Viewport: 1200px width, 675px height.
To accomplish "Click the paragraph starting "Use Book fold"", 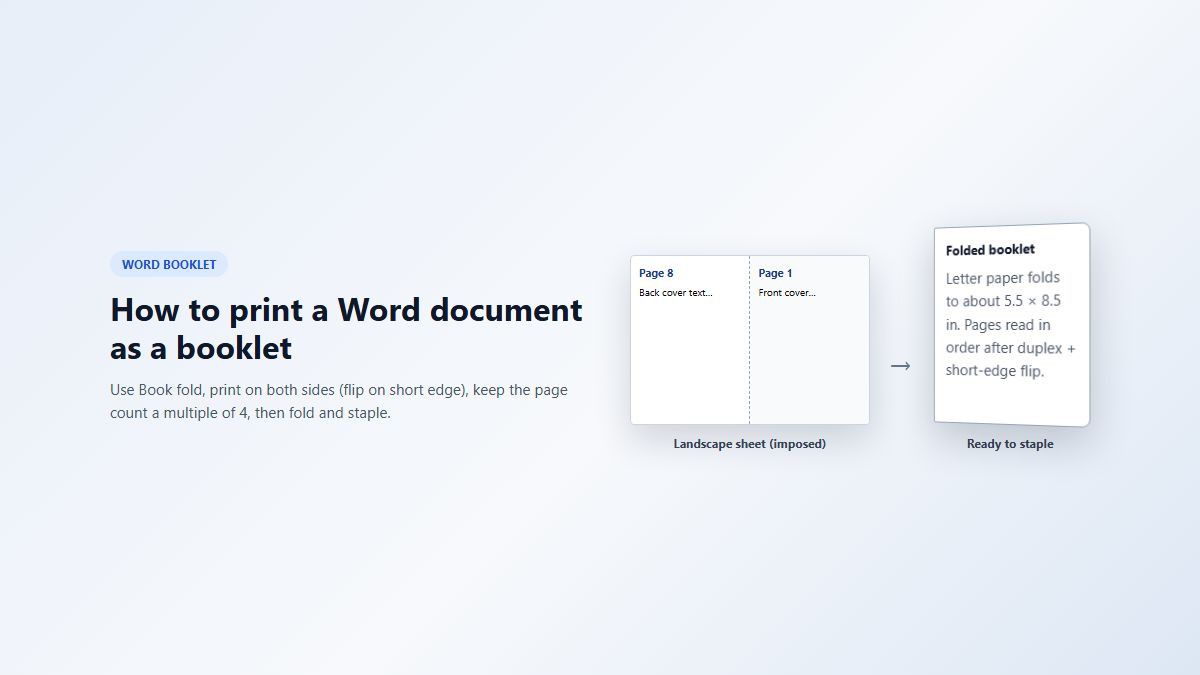I will 339,401.
